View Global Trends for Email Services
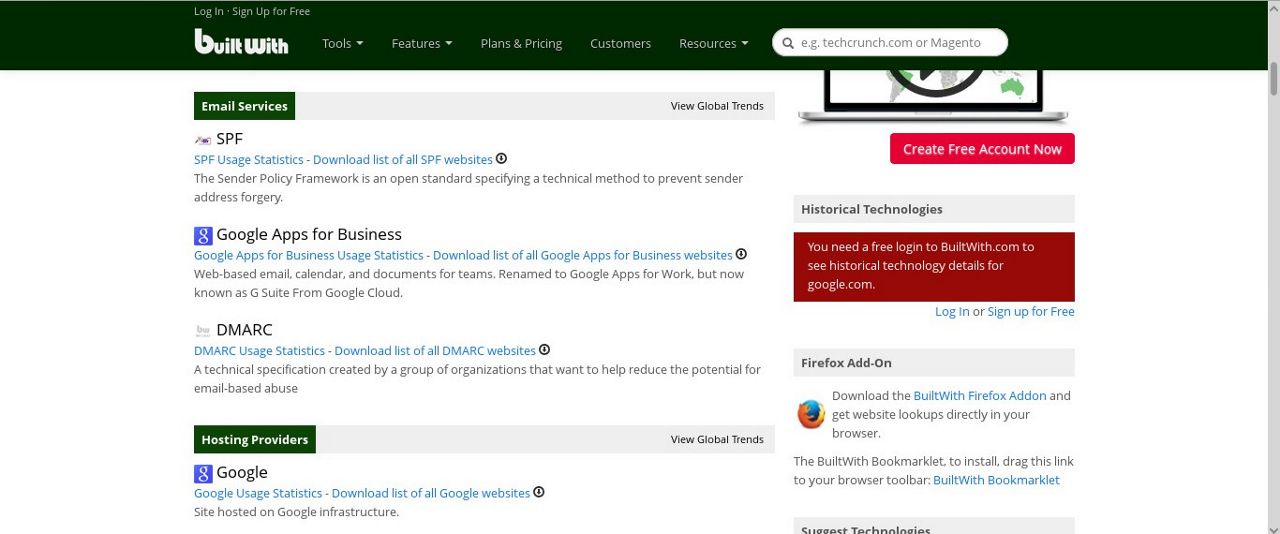Image resolution: width=1280 pixels, height=534 pixels. point(717,106)
